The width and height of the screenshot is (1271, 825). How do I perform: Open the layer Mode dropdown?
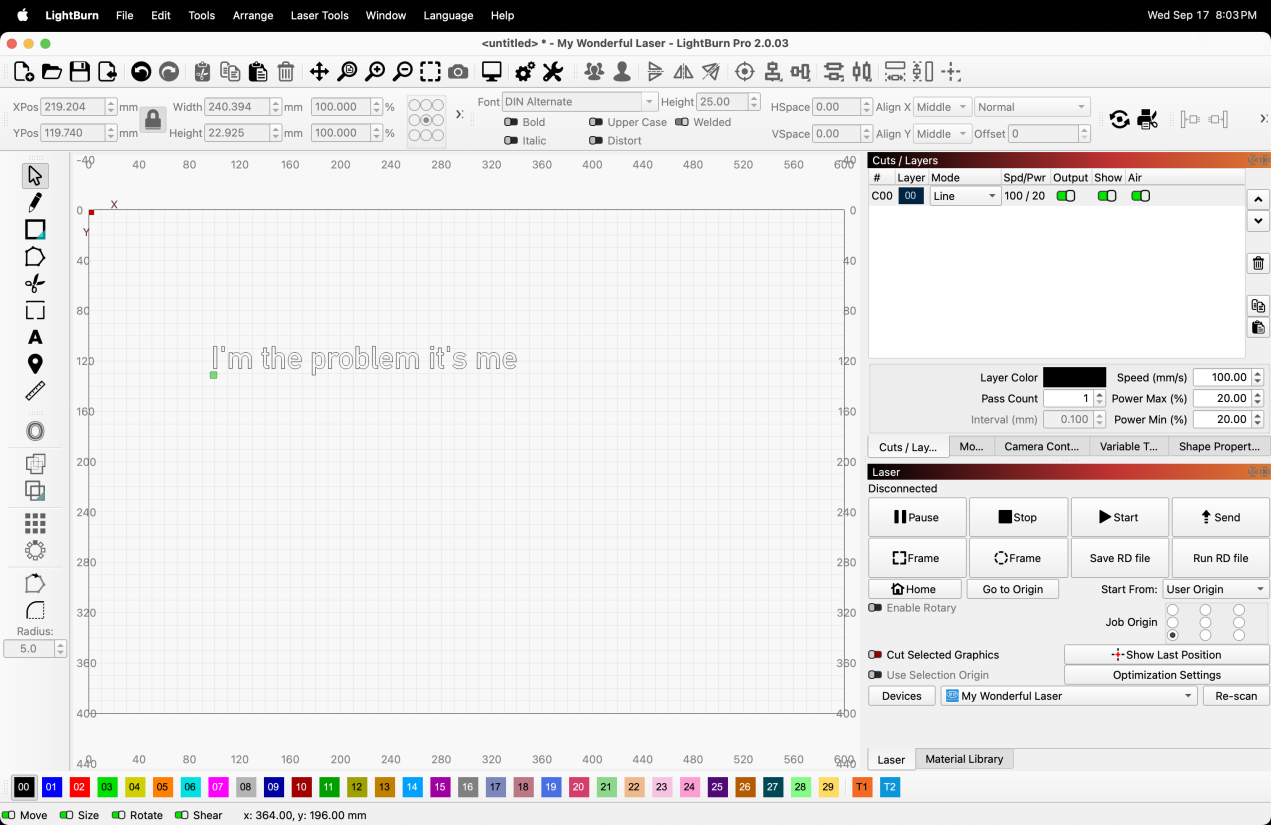point(965,196)
